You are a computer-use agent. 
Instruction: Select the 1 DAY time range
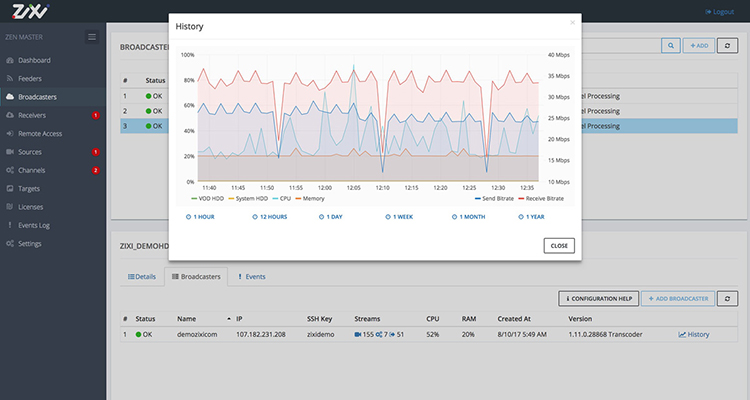point(331,217)
